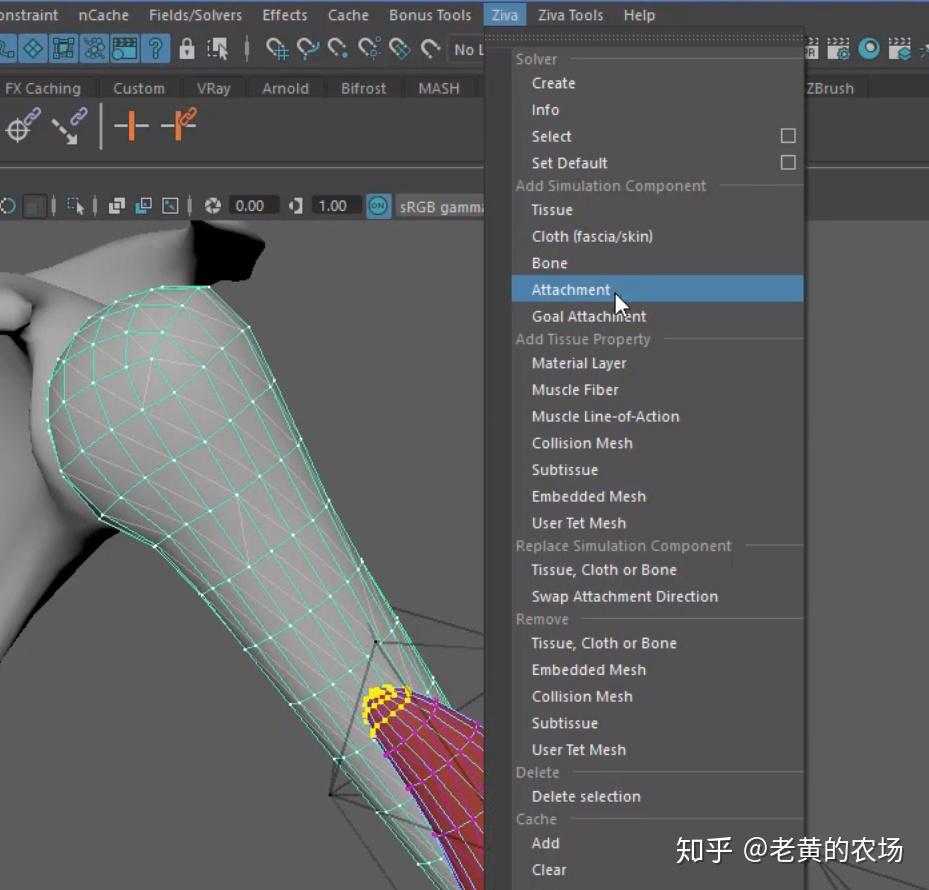Open the sRGB gamma view transform dropdown

pos(440,206)
